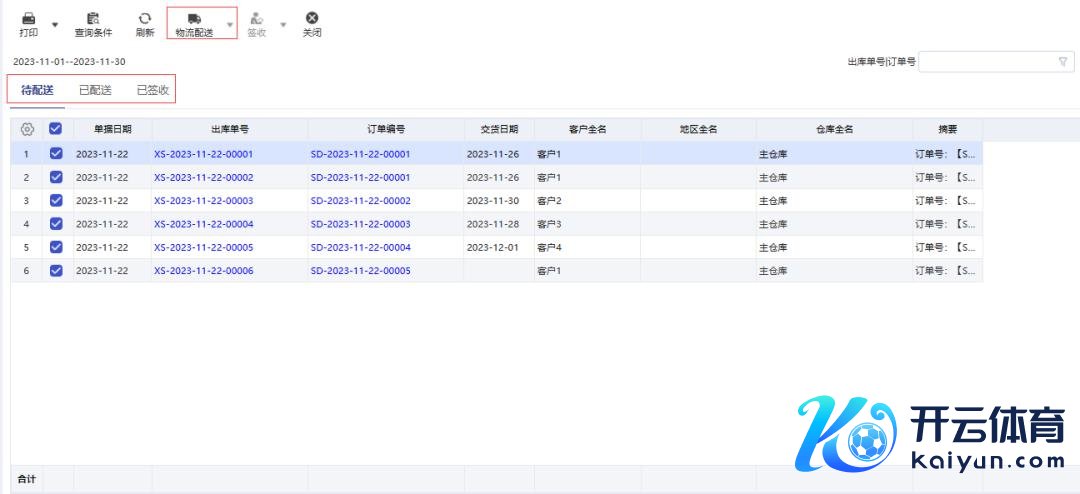This screenshot has width=1080, height=494.
Task: Open outbound order link XS-2023-11-22-00003
Action: pyautogui.click(x=203, y=201)
